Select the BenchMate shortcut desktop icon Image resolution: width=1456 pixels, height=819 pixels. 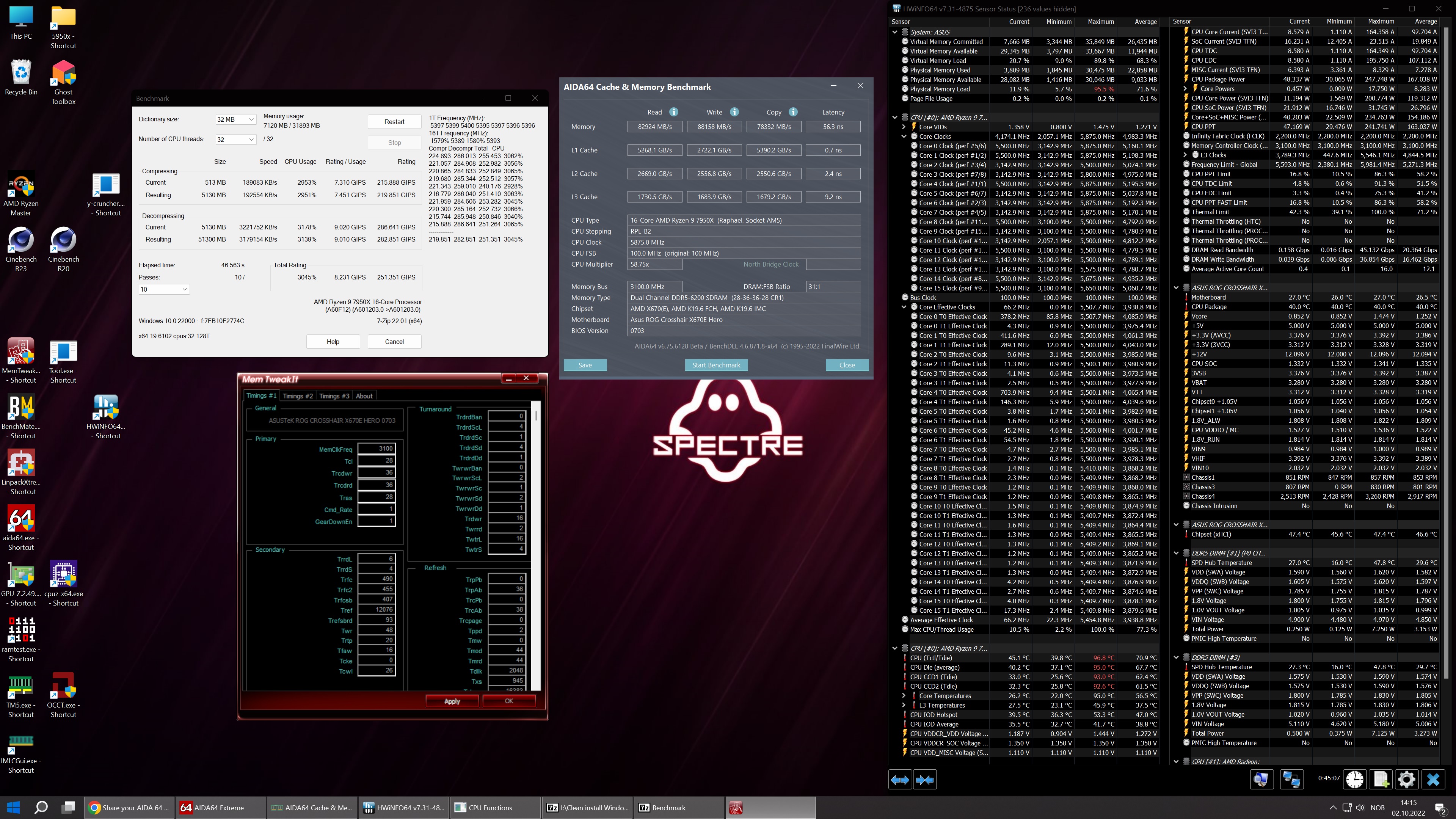tap(21, 417)
